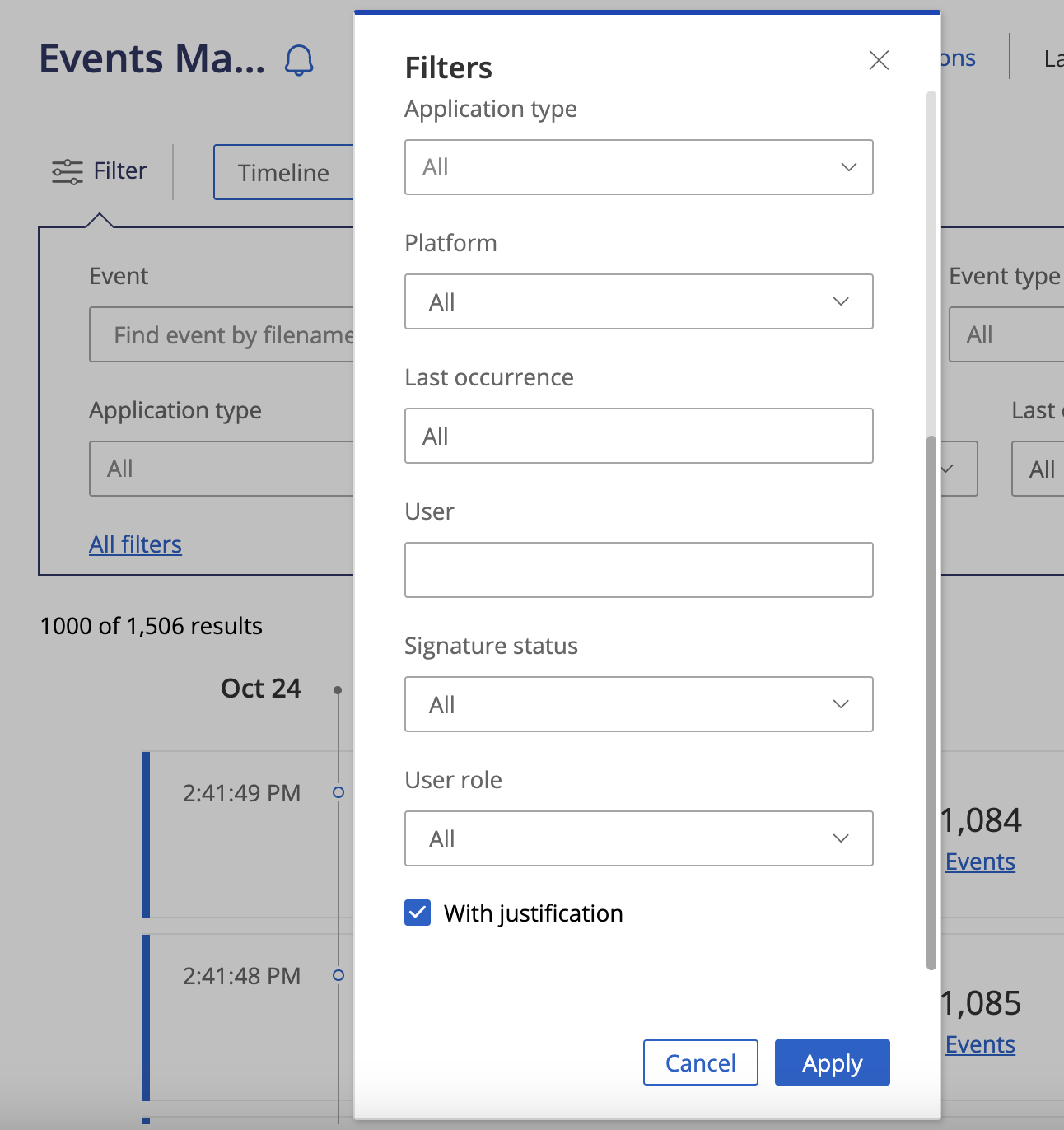
Task: Expand the User role dropdown
Action: tap(638, 838)
